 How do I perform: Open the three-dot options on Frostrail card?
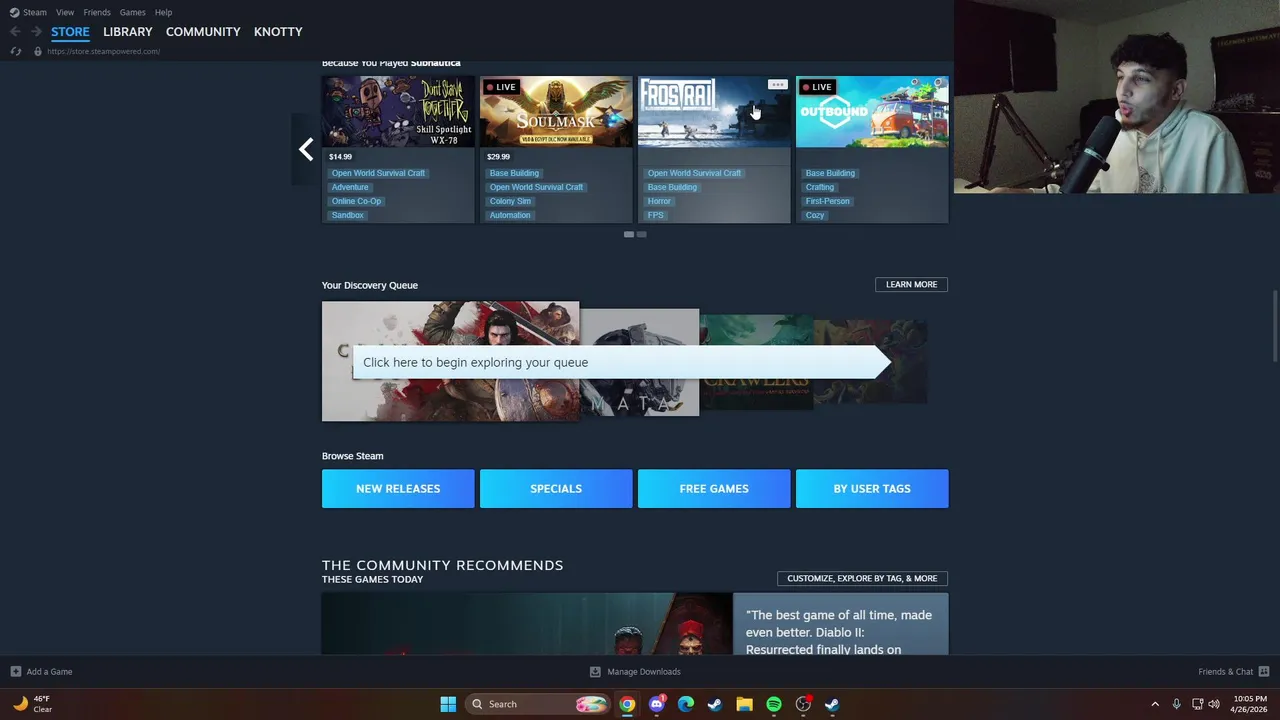777,85
